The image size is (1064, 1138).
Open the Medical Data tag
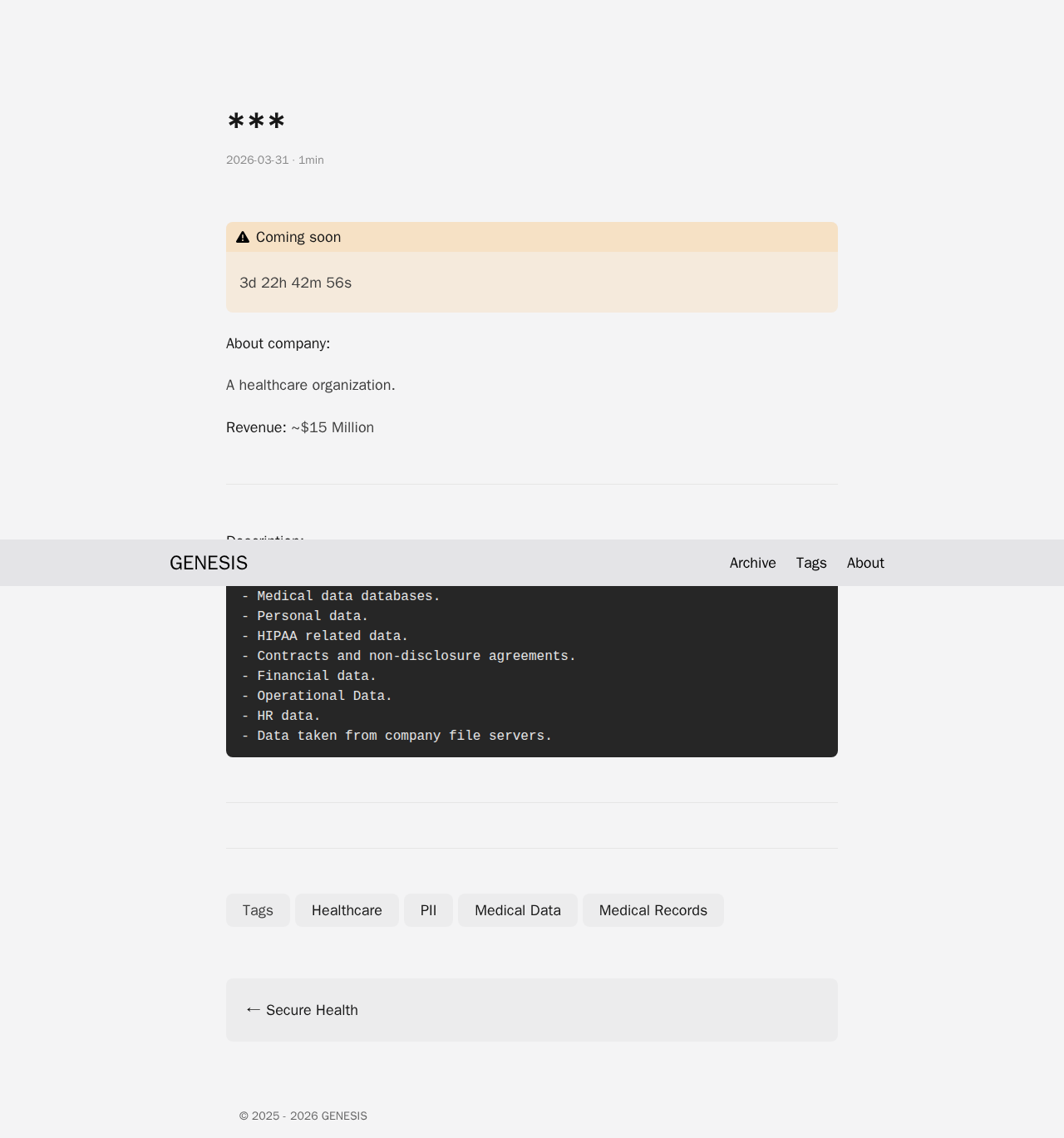click(517, 910)
